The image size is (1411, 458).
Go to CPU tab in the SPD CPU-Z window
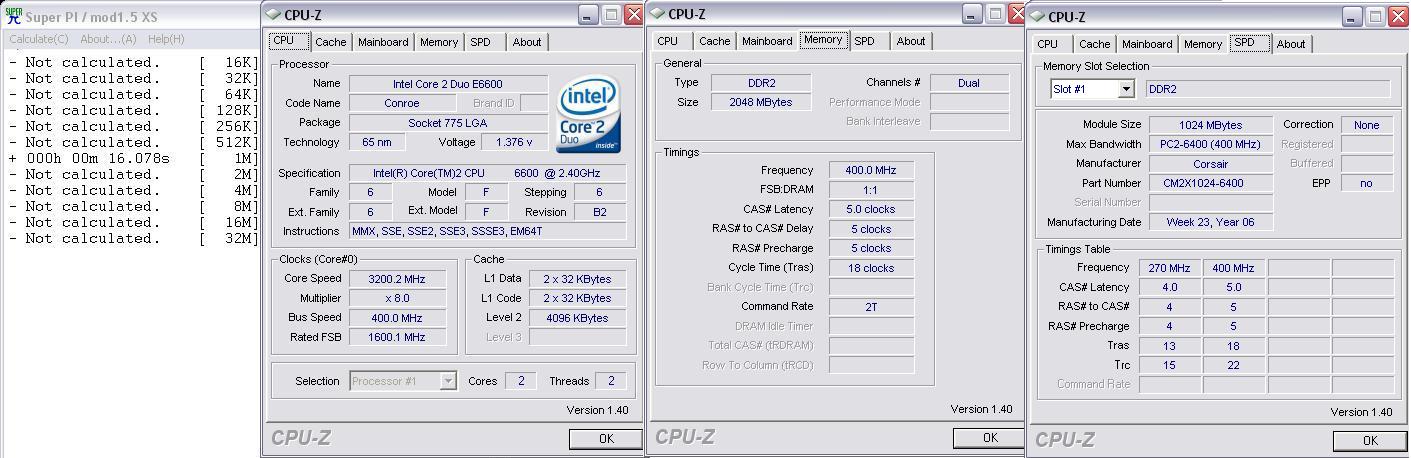1048,44
